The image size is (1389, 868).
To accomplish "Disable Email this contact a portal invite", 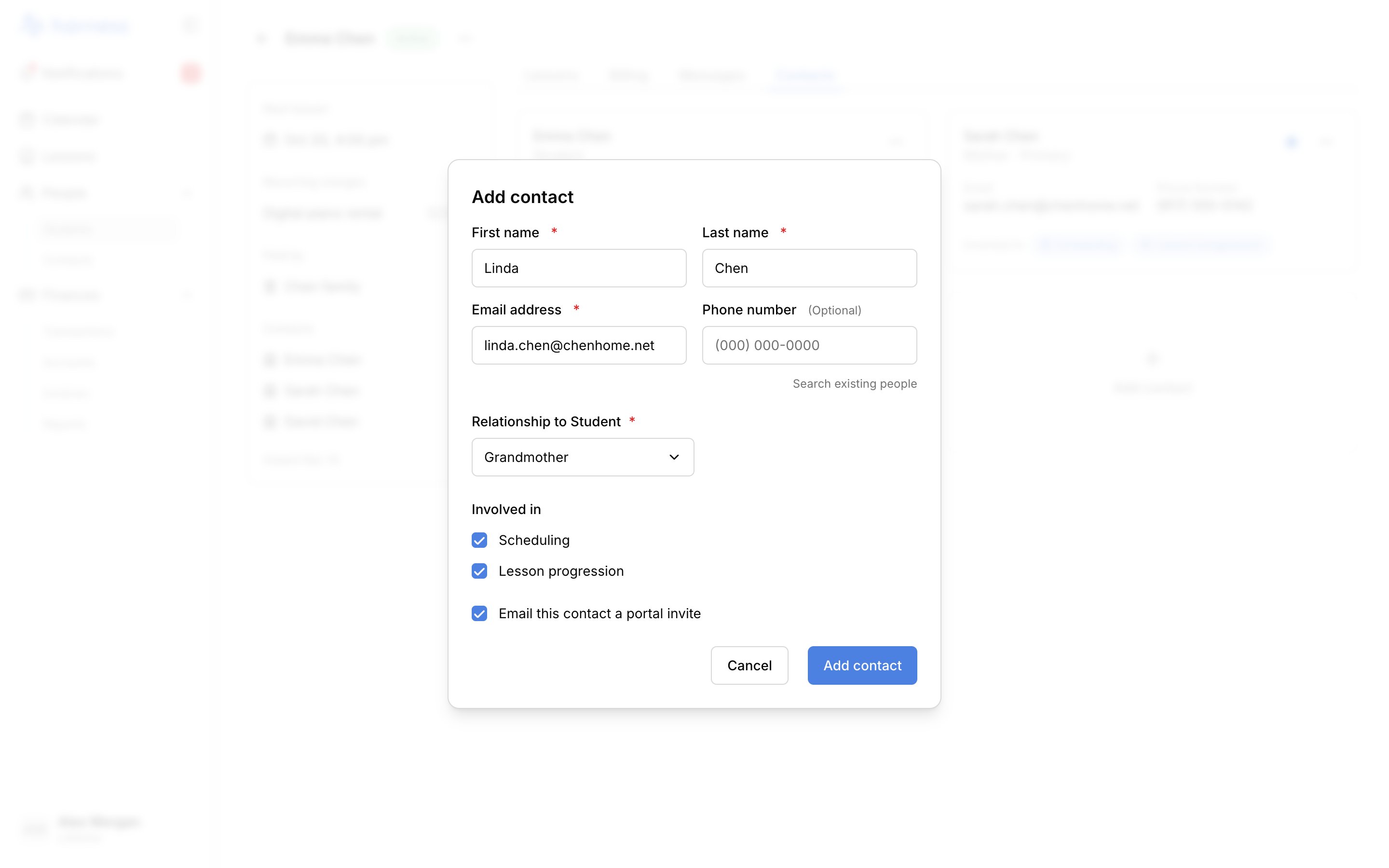I will point(479,614).
